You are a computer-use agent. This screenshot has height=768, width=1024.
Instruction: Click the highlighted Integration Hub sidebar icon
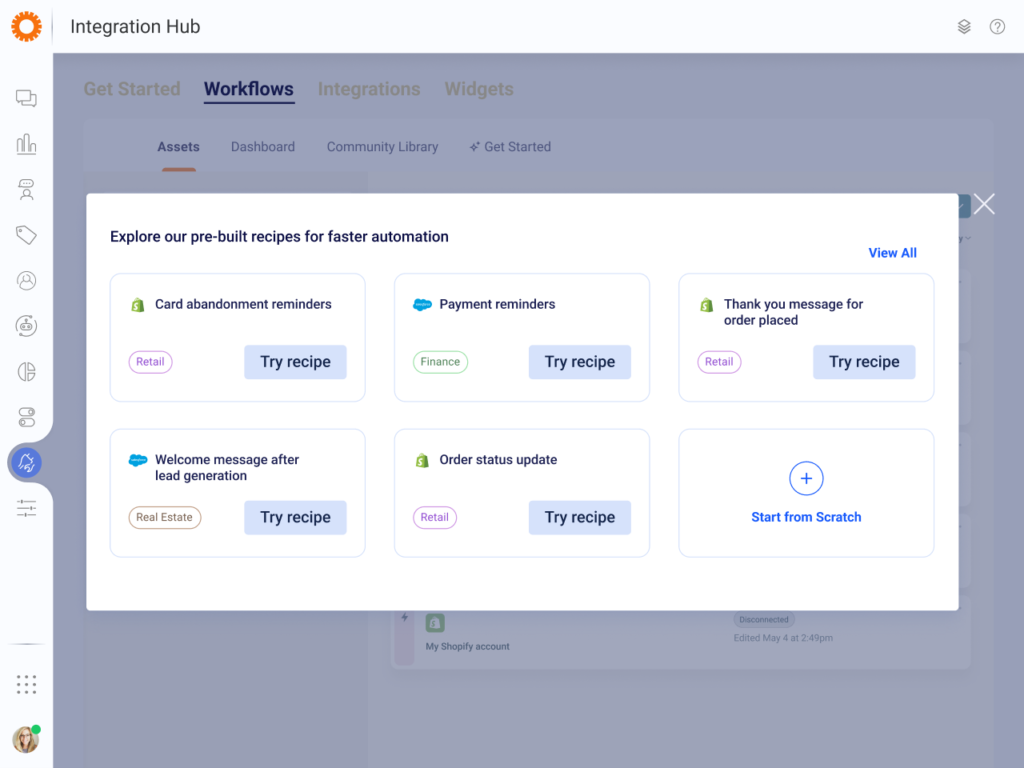[26, 462]
